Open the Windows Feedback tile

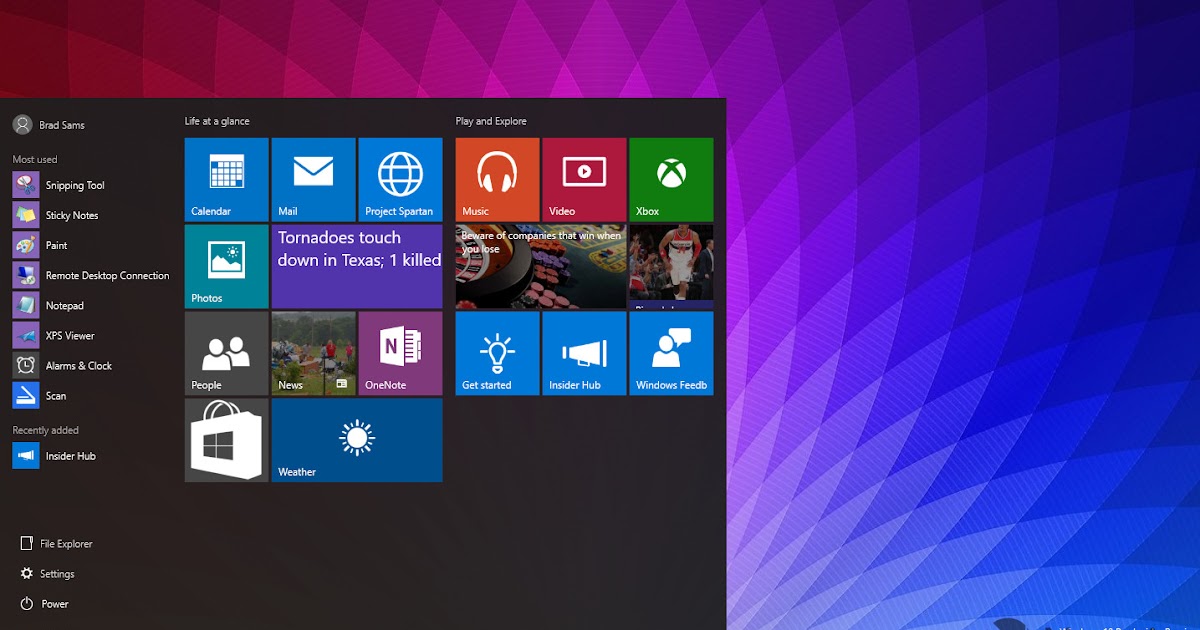[x=671, y=353]
